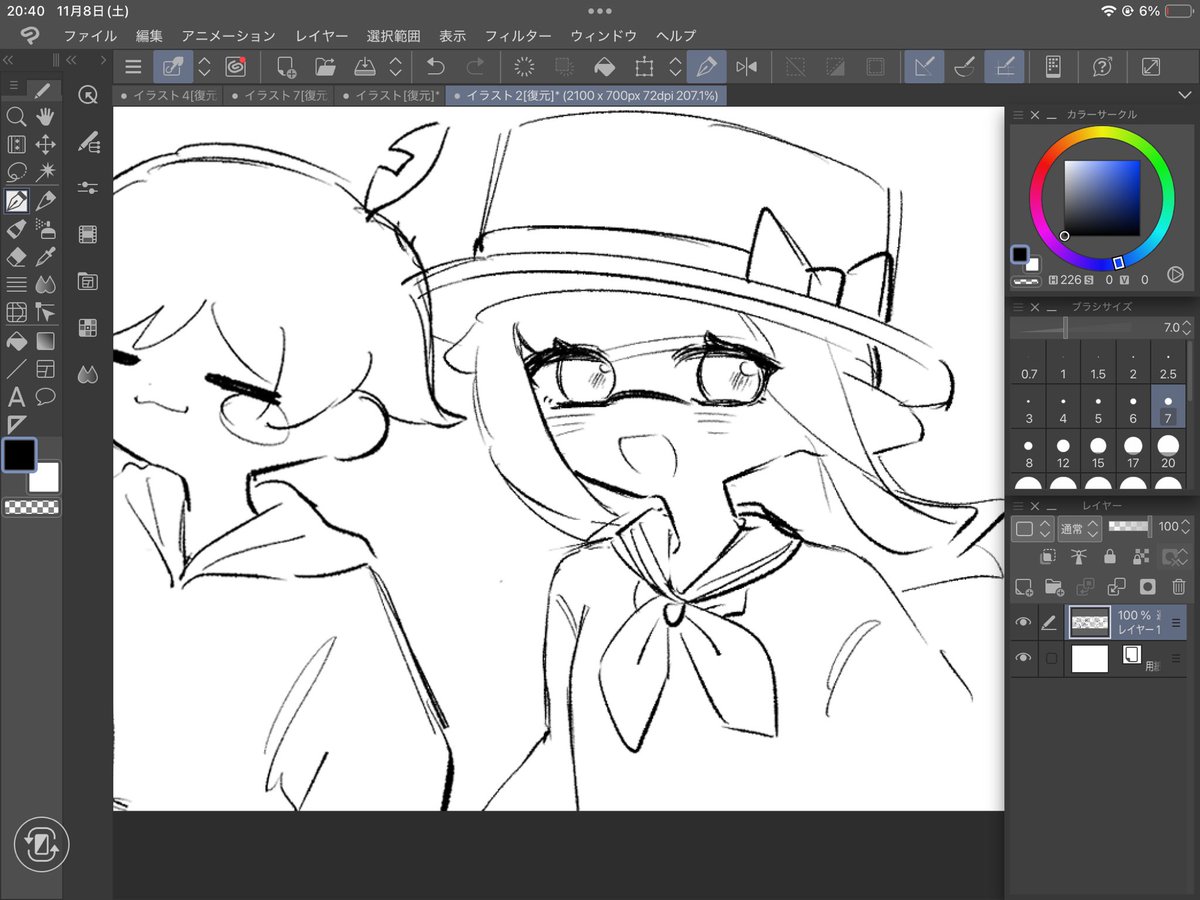This screenshot has width=1200, height=900.
Task: Click the black main color swatch
Action: [19, 455]
